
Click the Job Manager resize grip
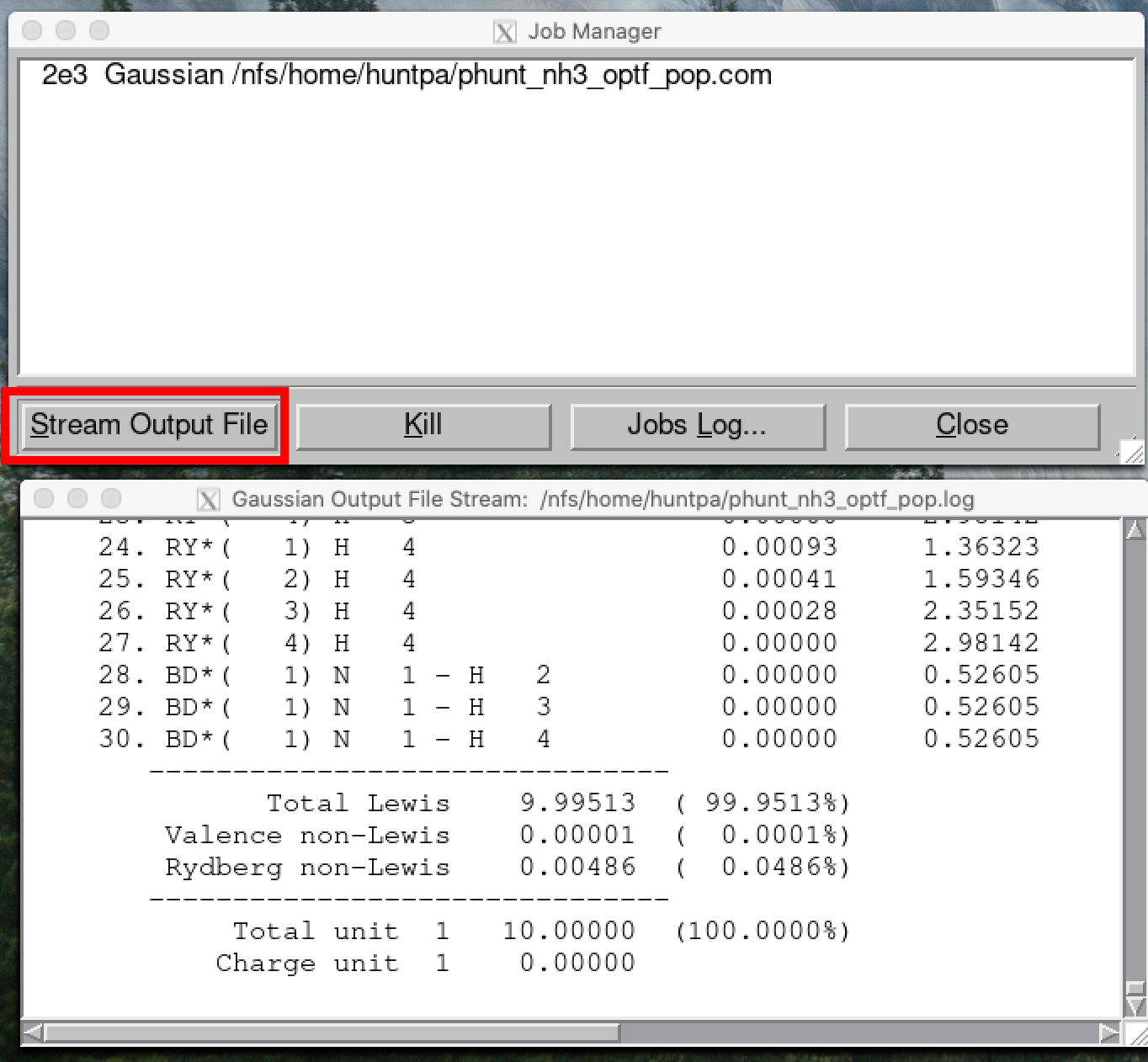1133,453
